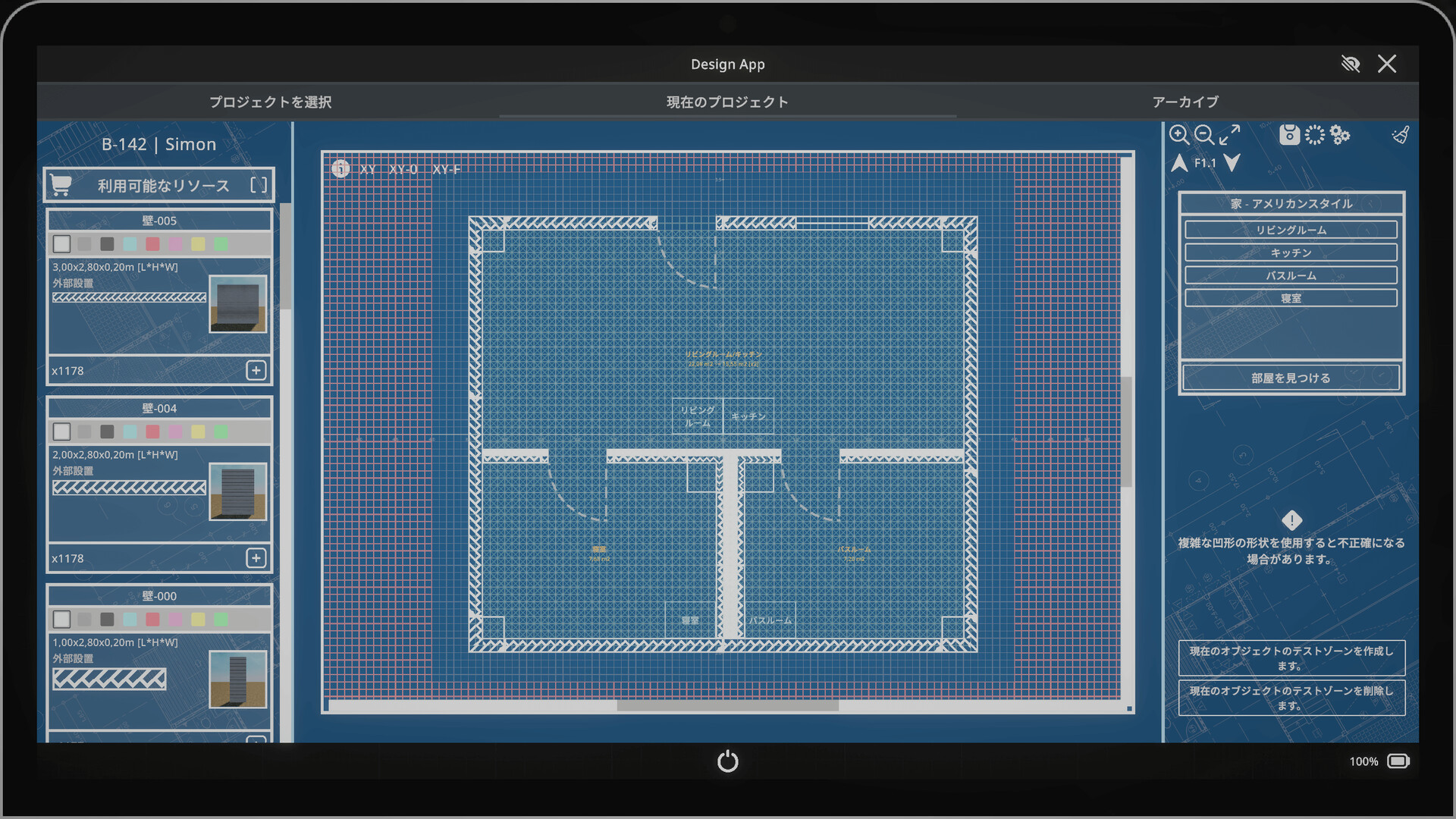Click the delete test zone button

1291,698
